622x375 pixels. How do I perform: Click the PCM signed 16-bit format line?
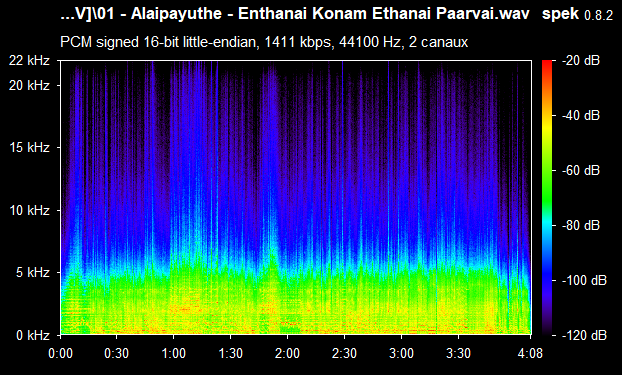(264, 42)
